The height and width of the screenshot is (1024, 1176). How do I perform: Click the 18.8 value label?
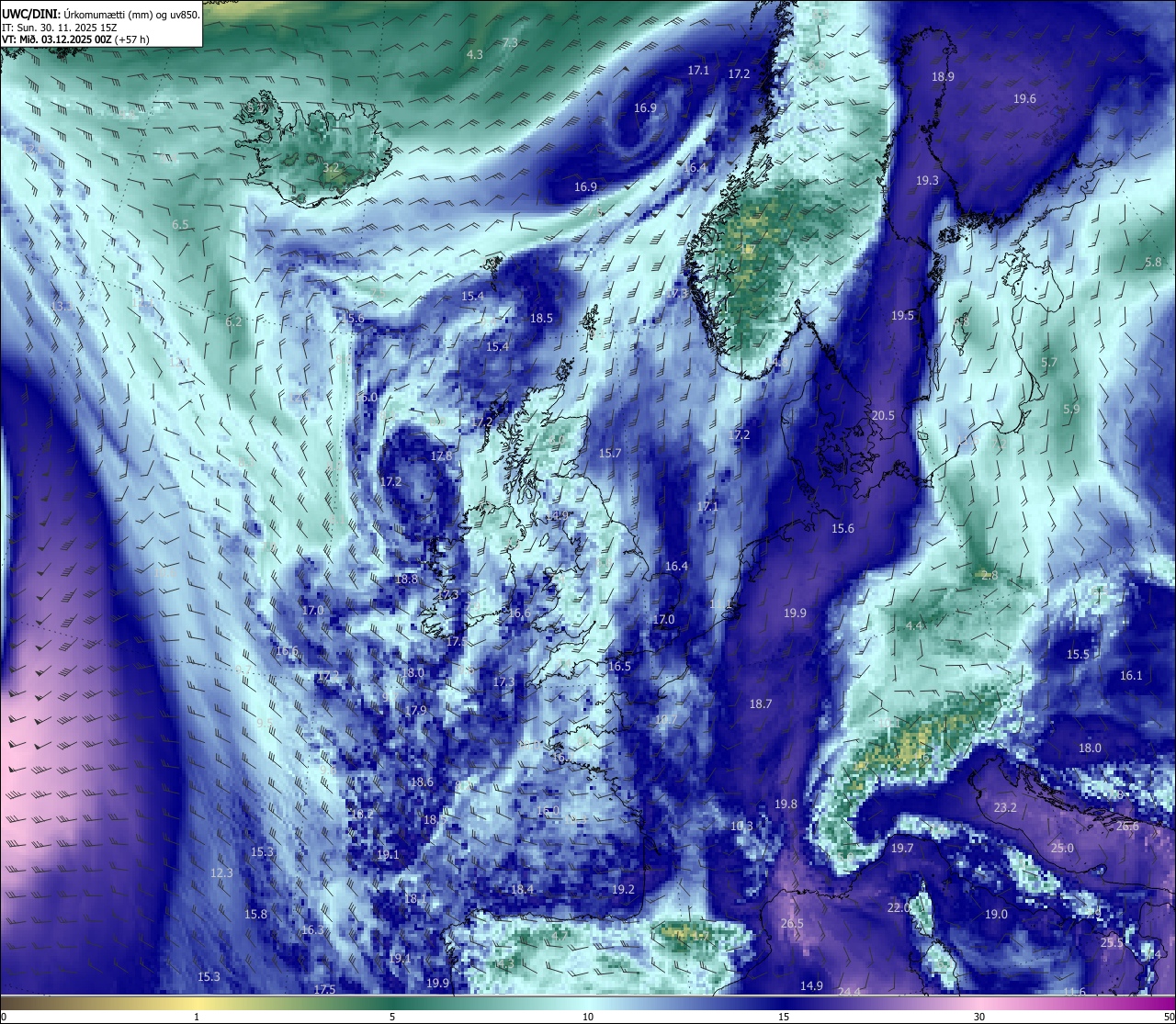(x=406, y=580)
